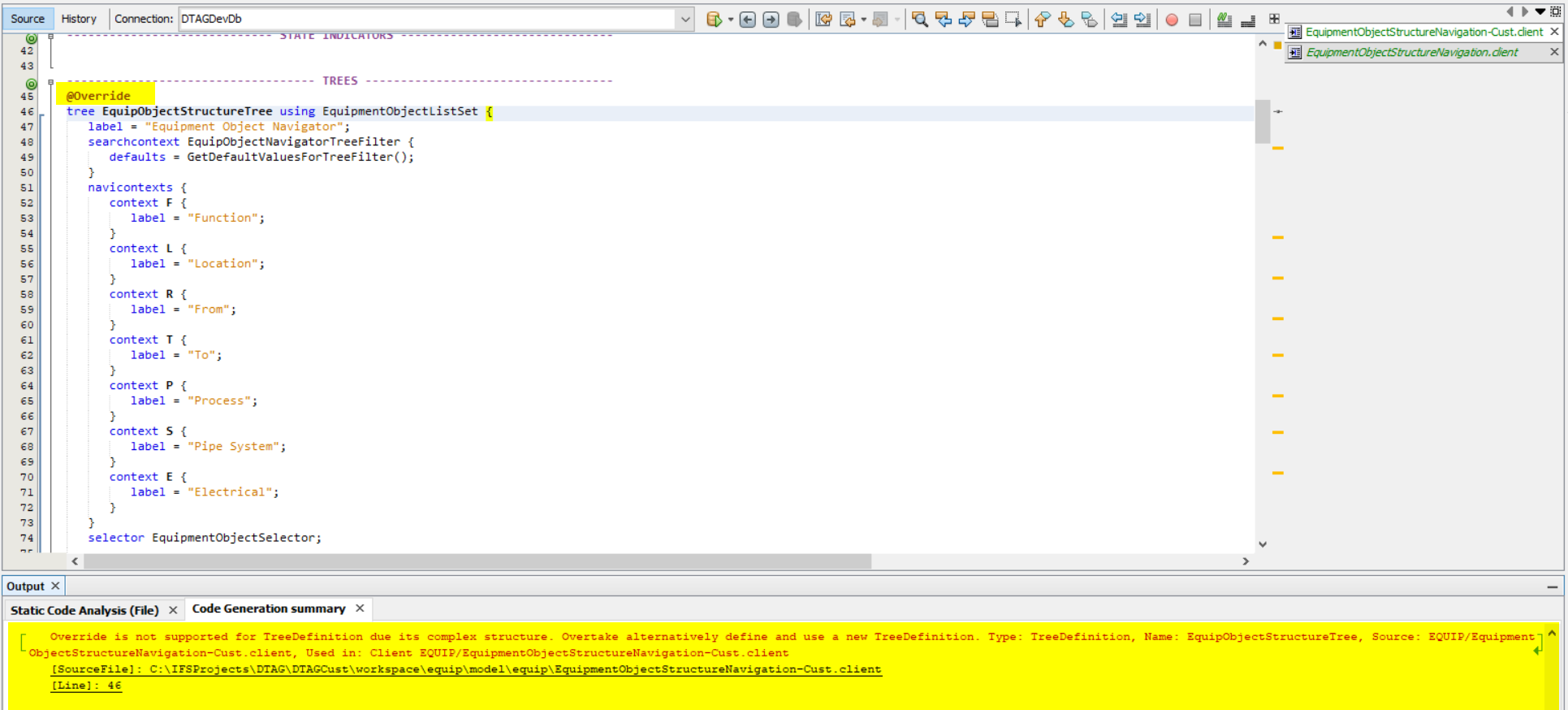The width and height of the screenshot is (1568, 710).
Task: Collapse the TREES code fold marker
Action: [50, 81]
